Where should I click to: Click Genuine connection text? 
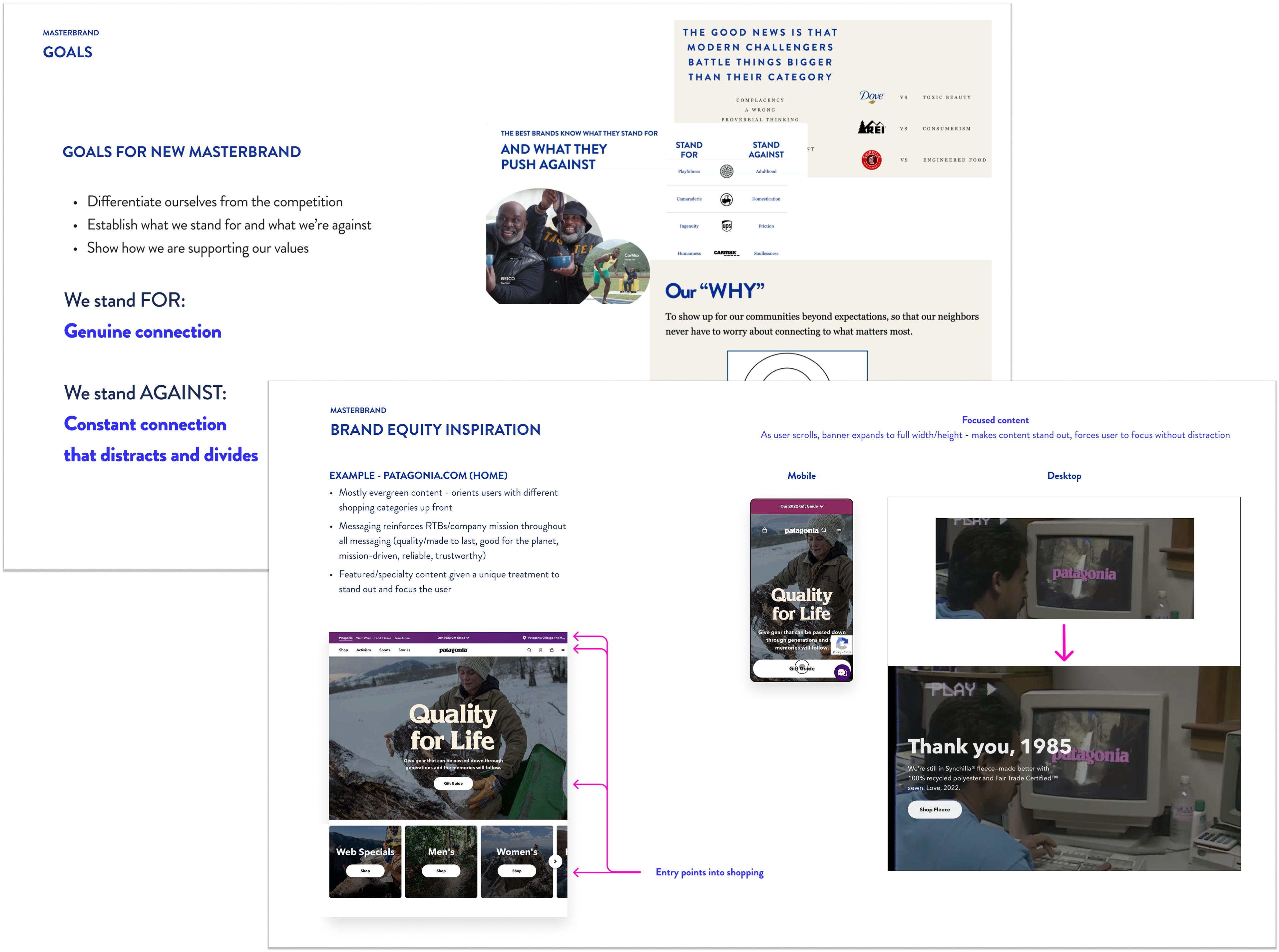pos(142,331)
